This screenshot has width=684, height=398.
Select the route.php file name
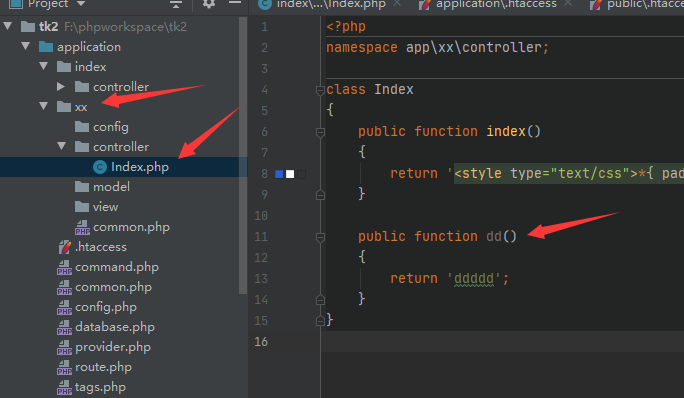point(103,367)
